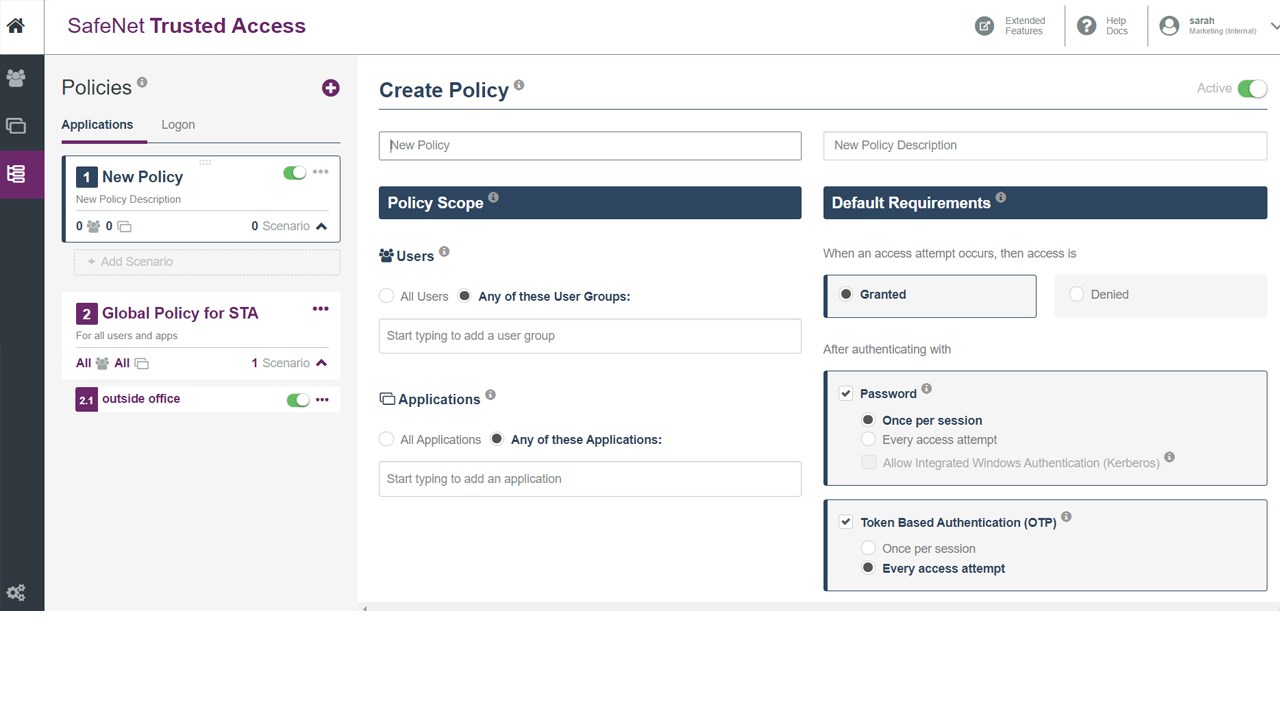
Task: Click the Home icon in top-left corner
Action: click(x=16, y=26)
